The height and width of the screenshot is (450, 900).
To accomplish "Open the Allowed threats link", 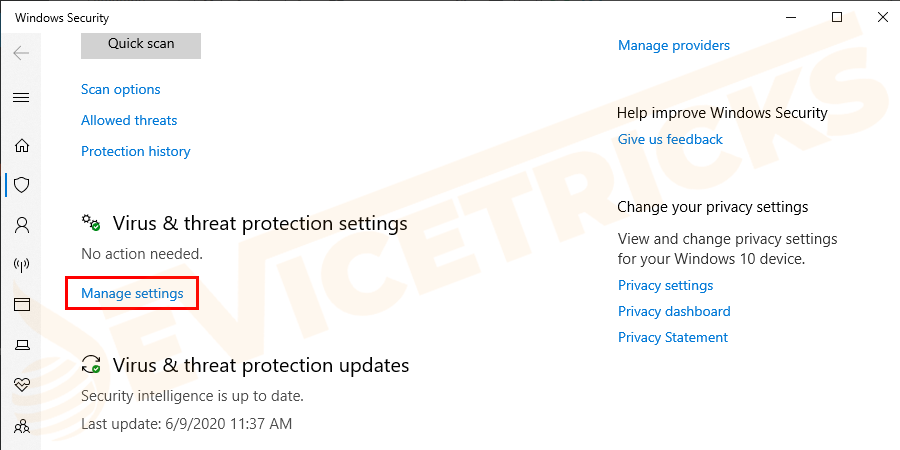I will coord(129,120).
